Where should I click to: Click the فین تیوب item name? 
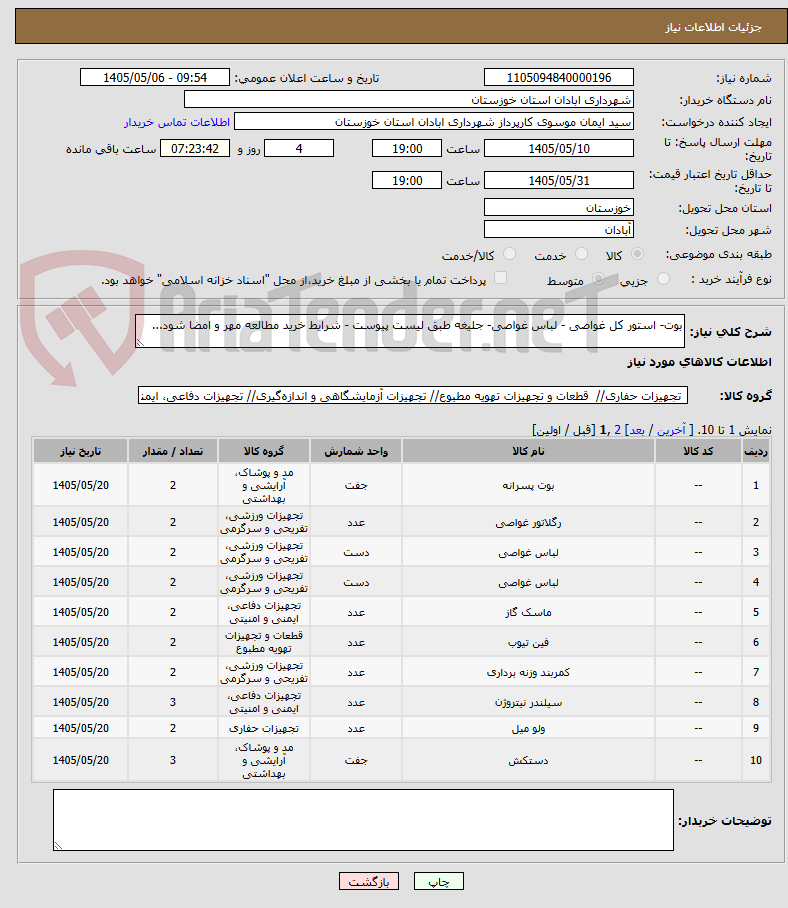tap(528, 642)
